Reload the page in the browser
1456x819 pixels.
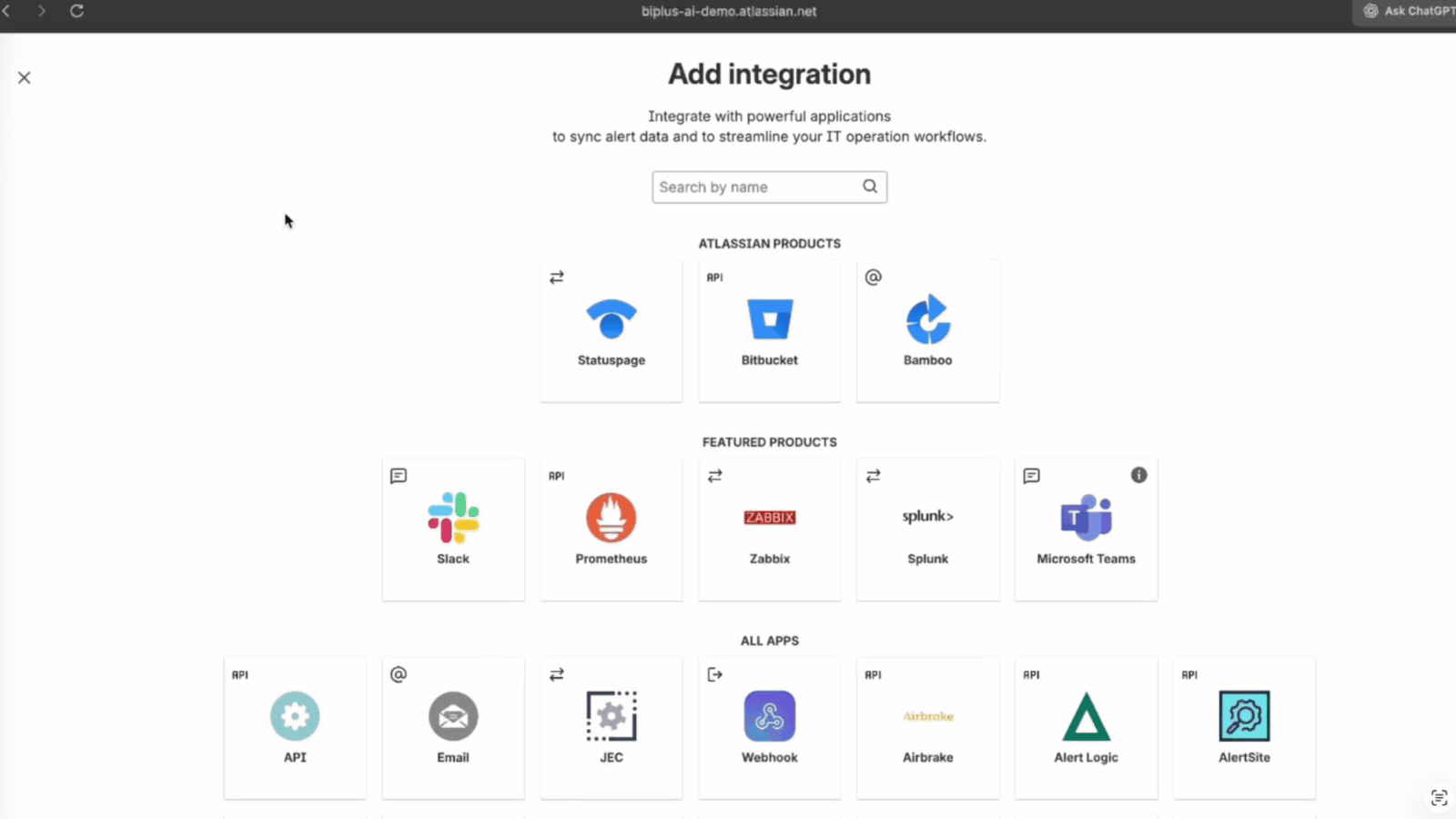(76, 11)
